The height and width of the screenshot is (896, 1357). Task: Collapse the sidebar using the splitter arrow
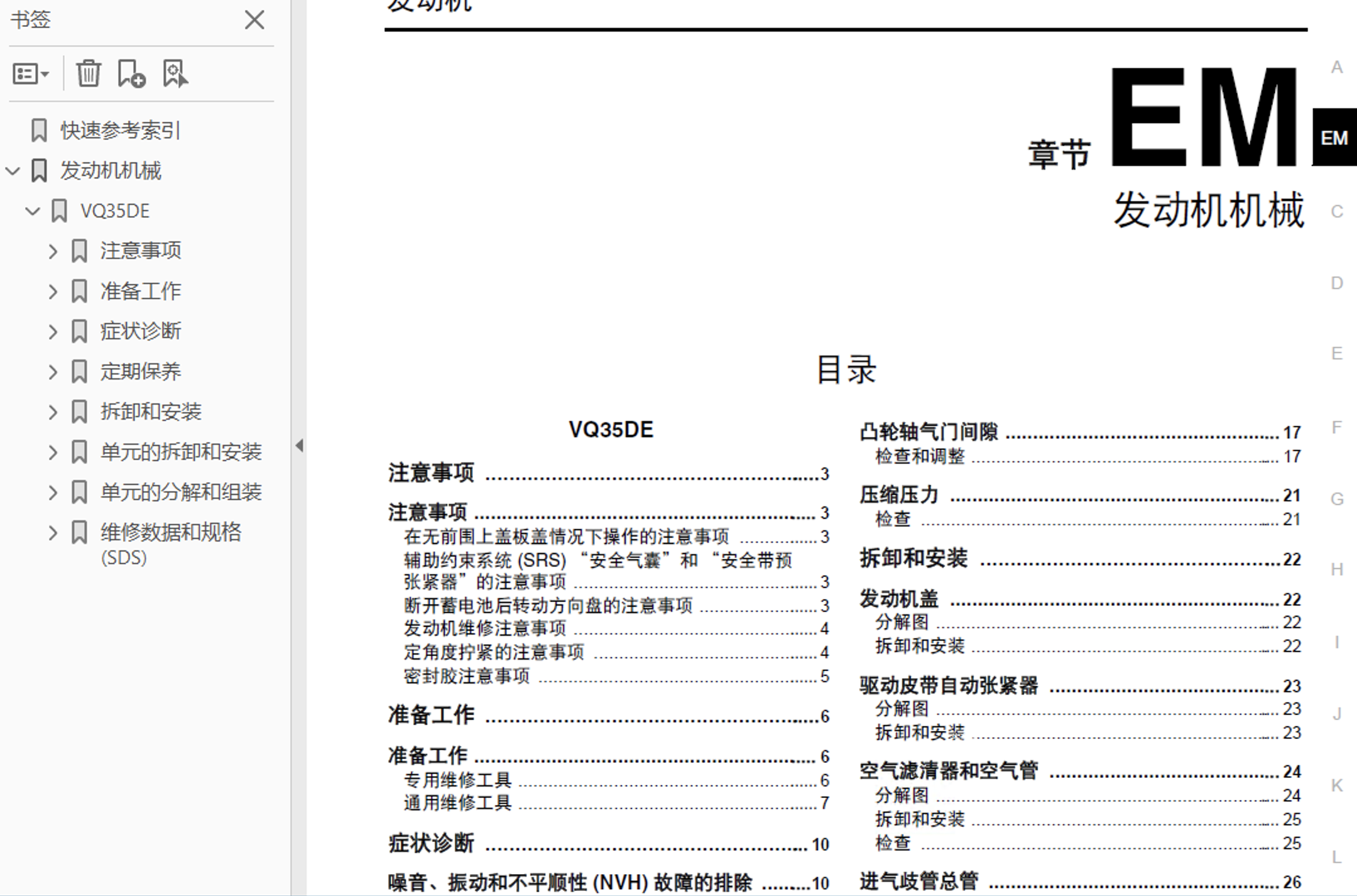300,445
